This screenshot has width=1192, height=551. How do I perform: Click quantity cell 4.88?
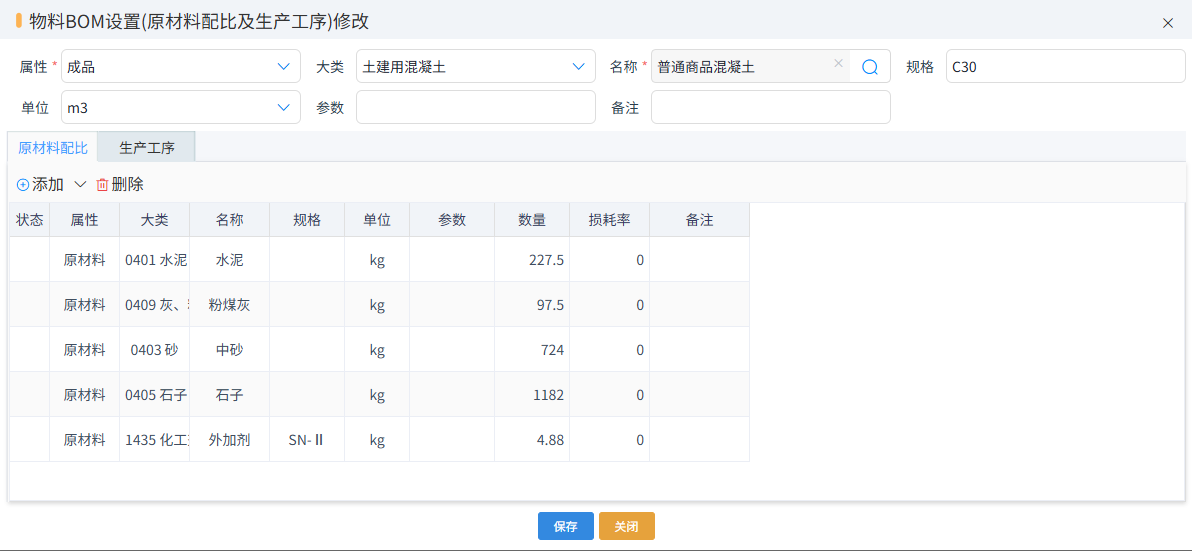tap(532, 439)
